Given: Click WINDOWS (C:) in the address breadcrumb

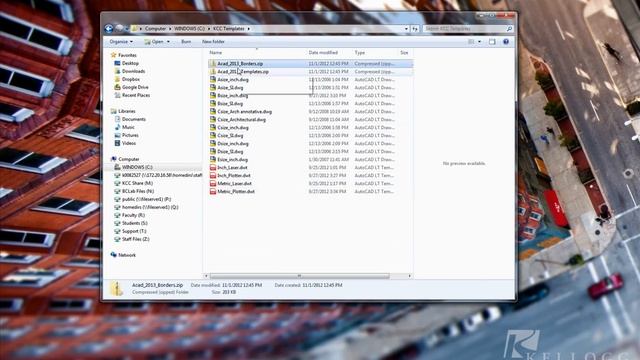Looking at the screenshot, I should point(189,29).
